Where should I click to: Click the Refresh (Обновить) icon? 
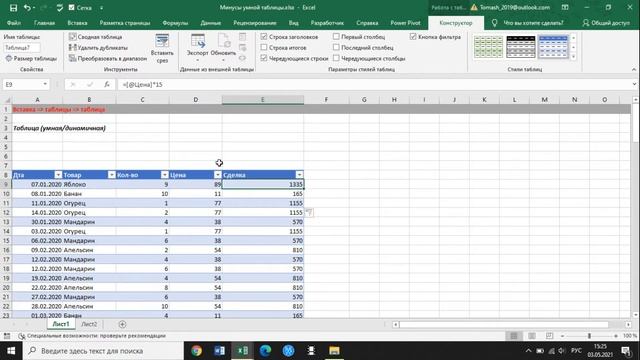coord(223,46)
